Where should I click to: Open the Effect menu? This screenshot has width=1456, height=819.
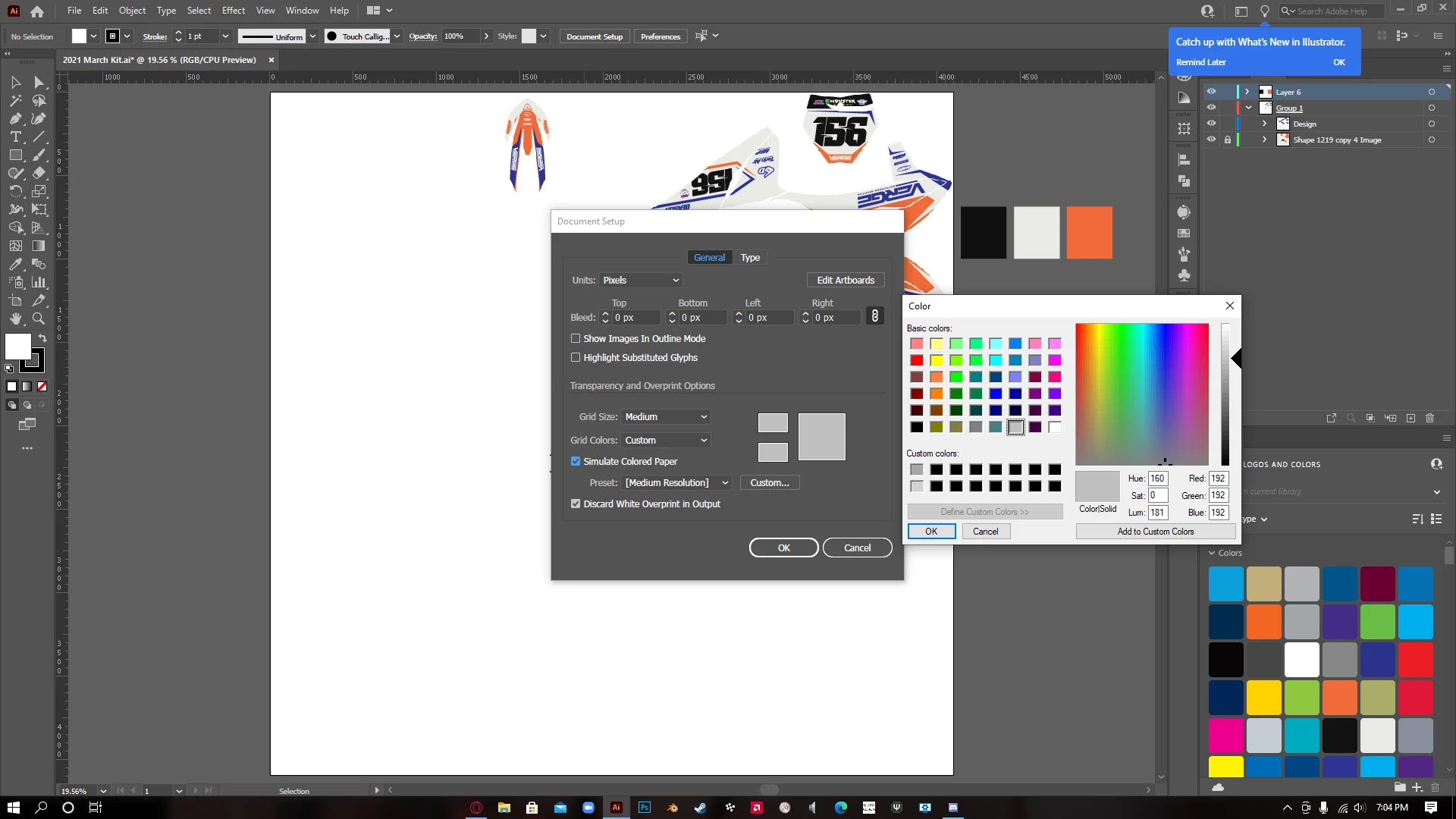tap(233, 11)
